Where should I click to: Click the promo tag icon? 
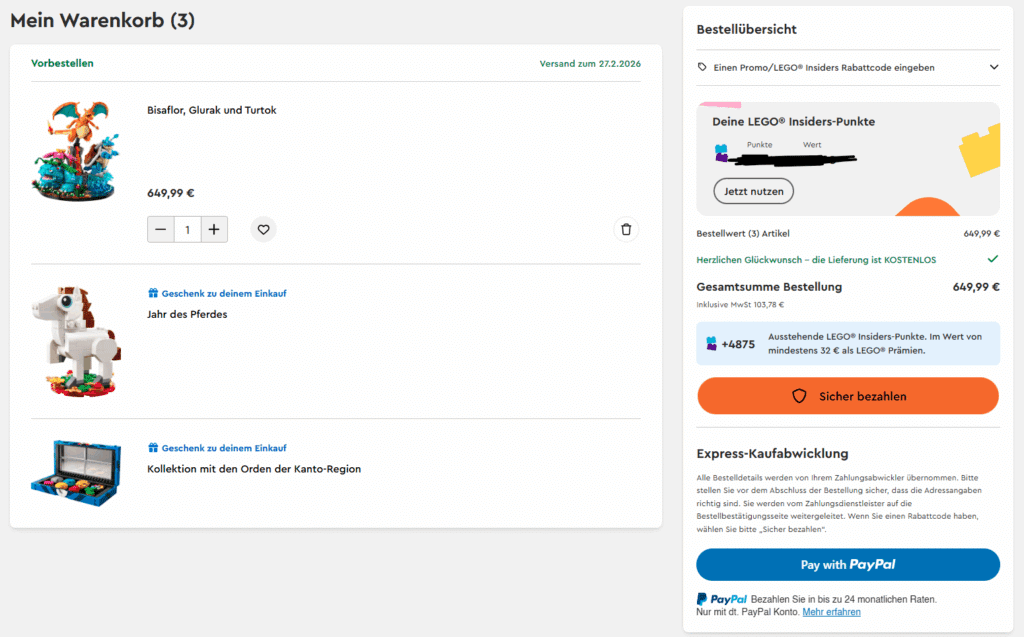tap(703, 67)
